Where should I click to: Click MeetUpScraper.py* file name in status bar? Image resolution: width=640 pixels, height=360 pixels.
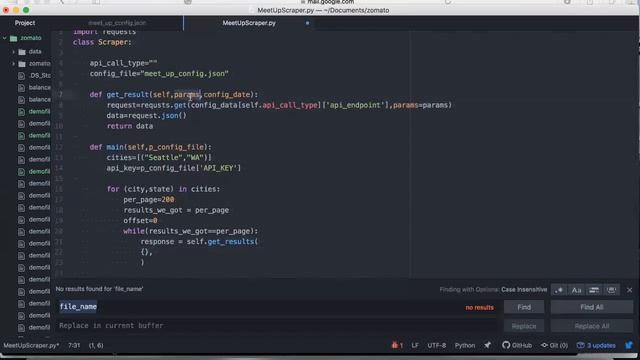pos(31,345)
